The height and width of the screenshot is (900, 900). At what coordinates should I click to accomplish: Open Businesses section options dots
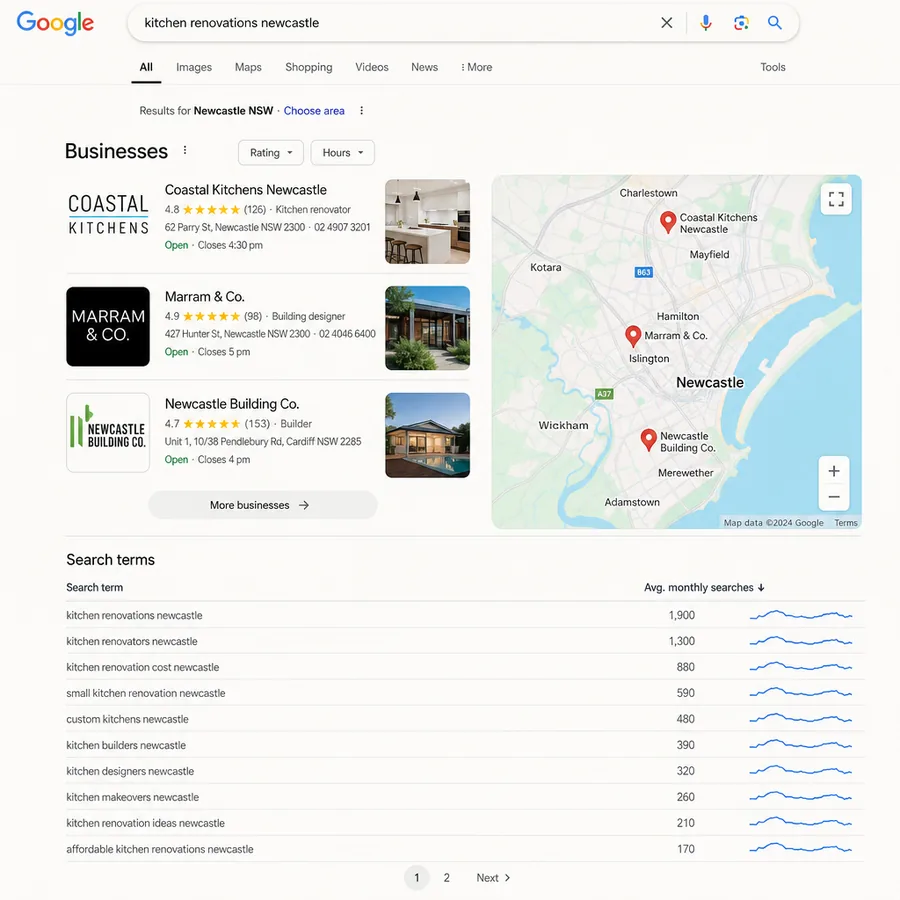[x=185, y=150]
